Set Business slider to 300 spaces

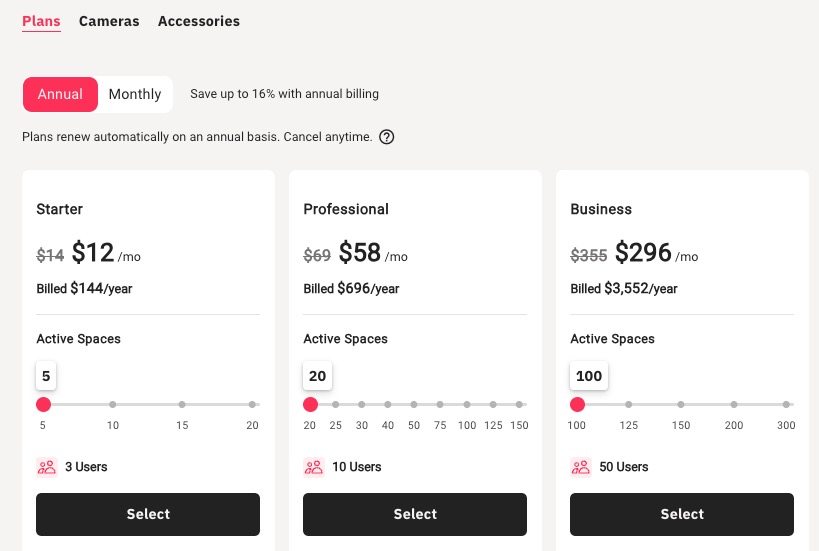click(786, 405)
